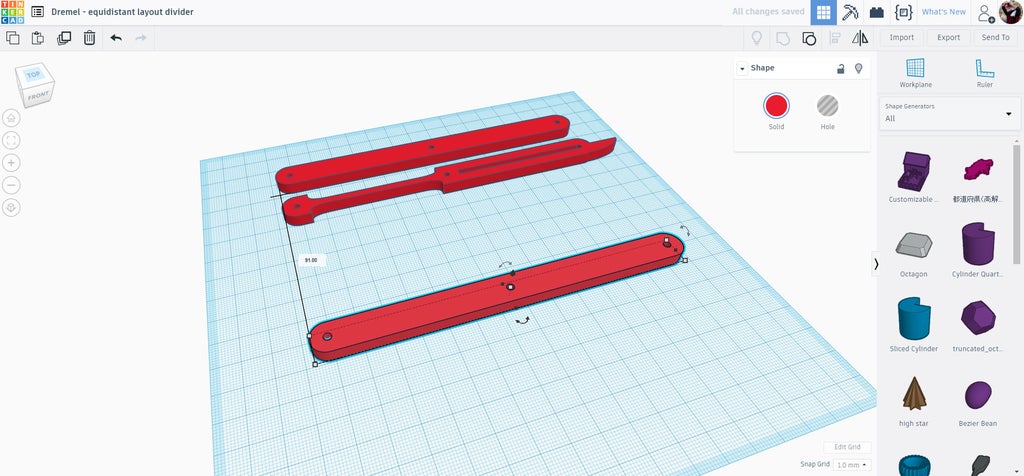Open the Blocks mode brick icon
Image resolution: width=1024 pixels, height=476 pixels.
tap(876, 12)
